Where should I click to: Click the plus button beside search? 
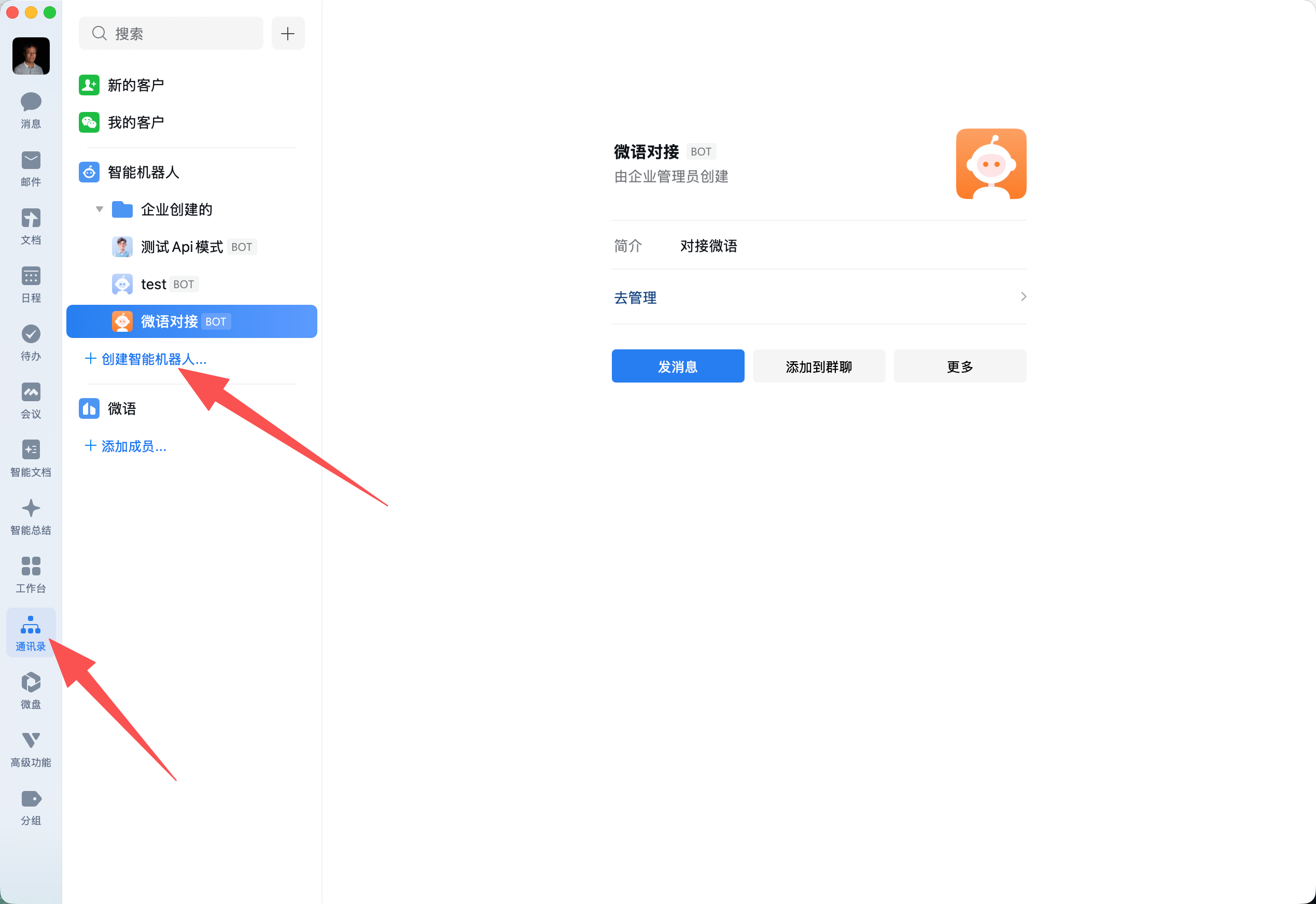coord(288,33)
